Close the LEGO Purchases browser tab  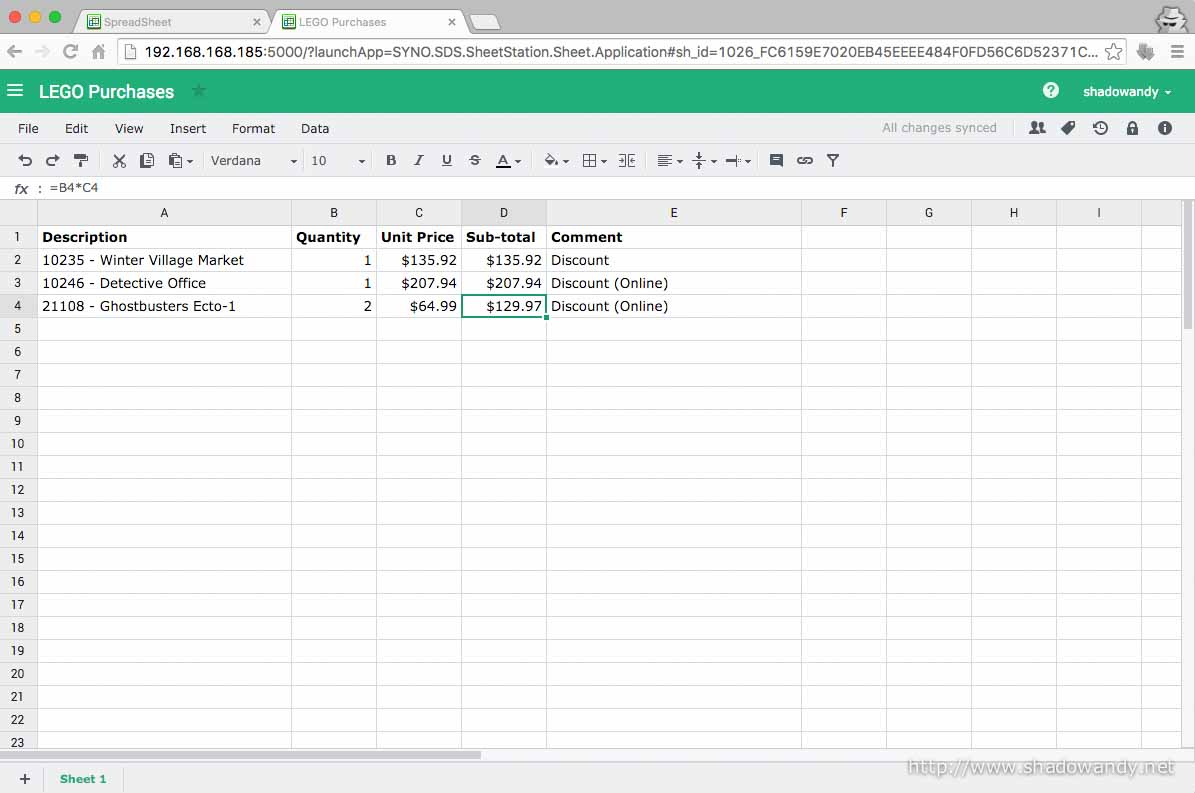pyautogui.click(x=451, y=22)
